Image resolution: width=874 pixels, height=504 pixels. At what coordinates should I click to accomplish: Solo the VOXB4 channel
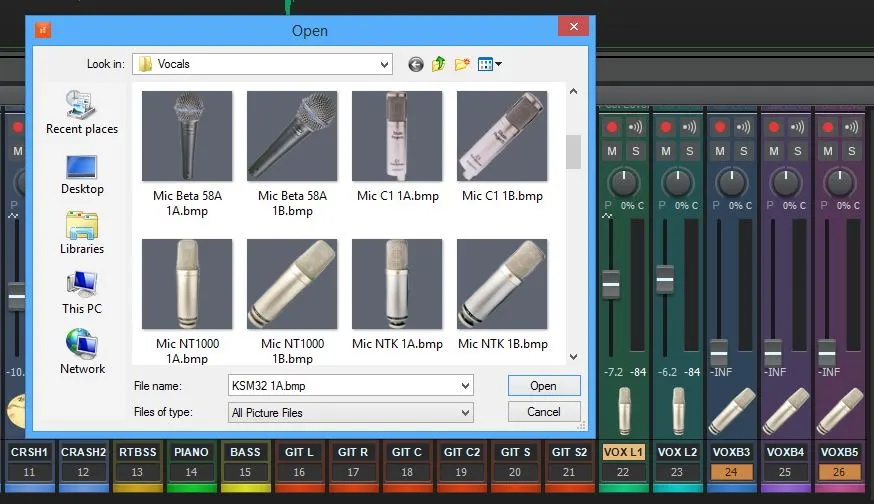coord(798,151)
